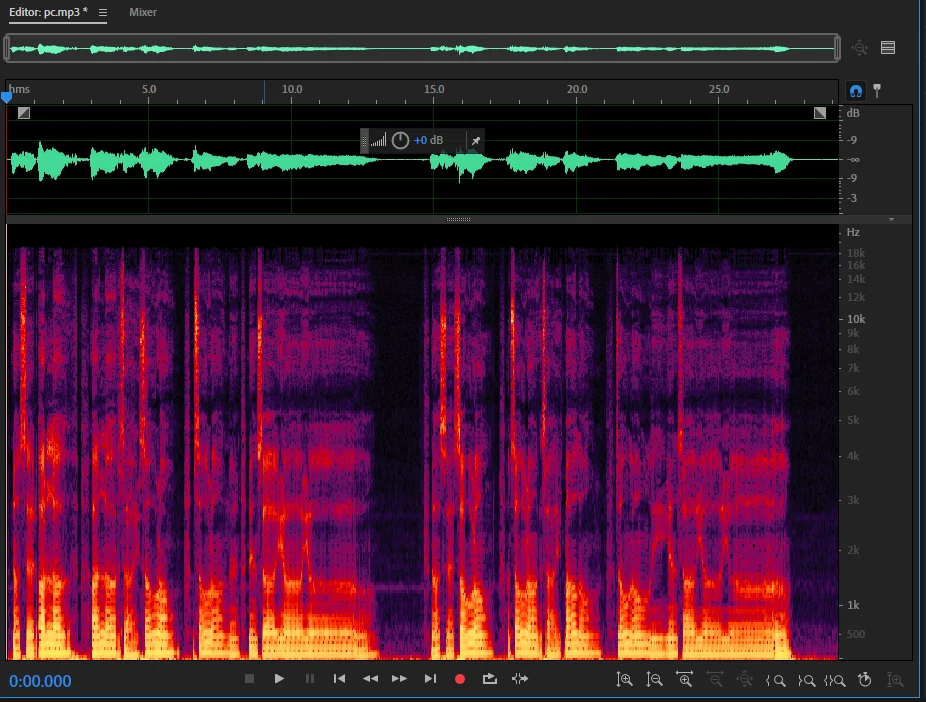Collapse spectral display using divider arrow
Image resolution: width=926 pixels, height=702 pixels.
891,218
